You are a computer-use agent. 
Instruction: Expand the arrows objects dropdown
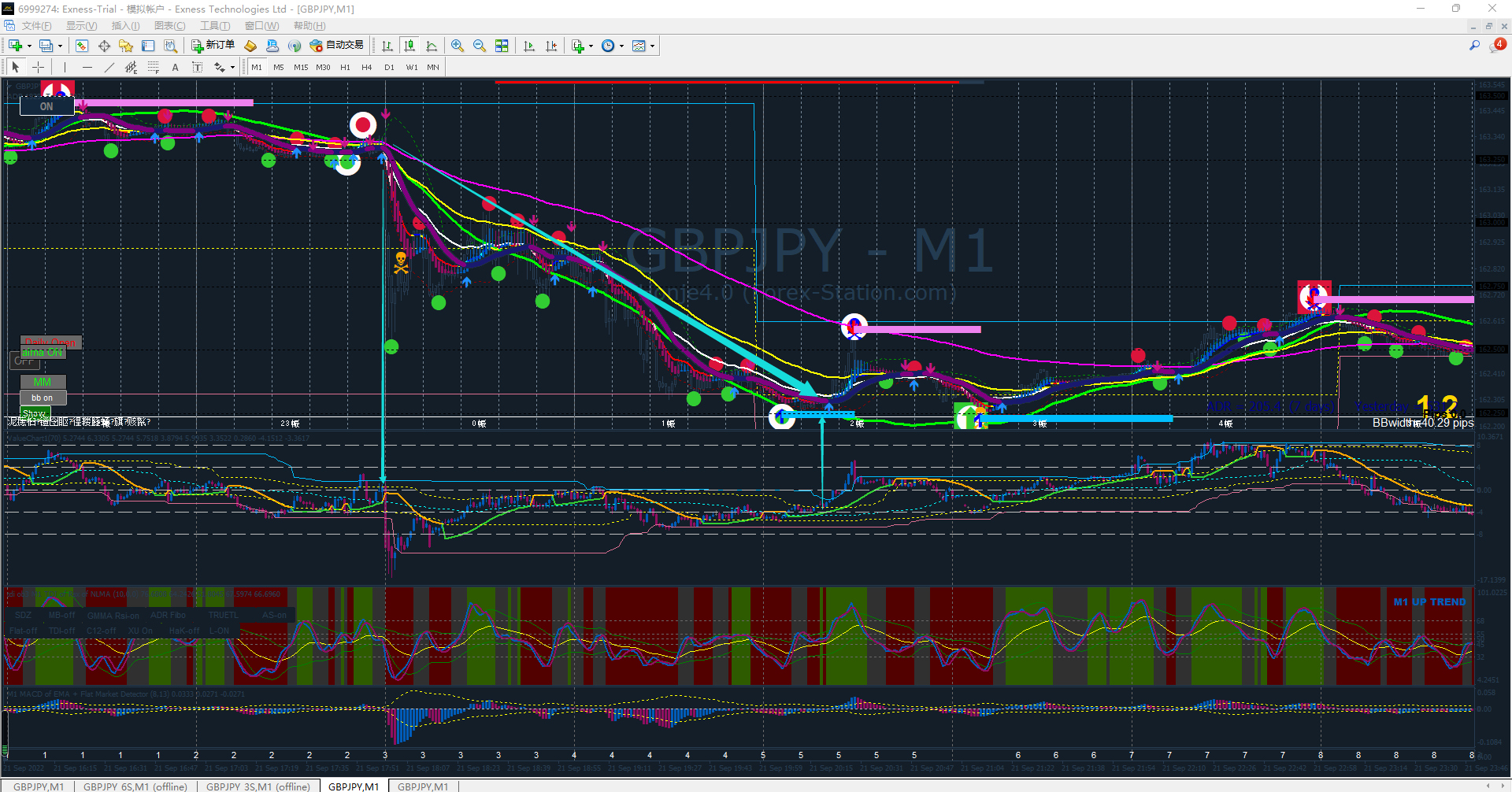(232, 67)
